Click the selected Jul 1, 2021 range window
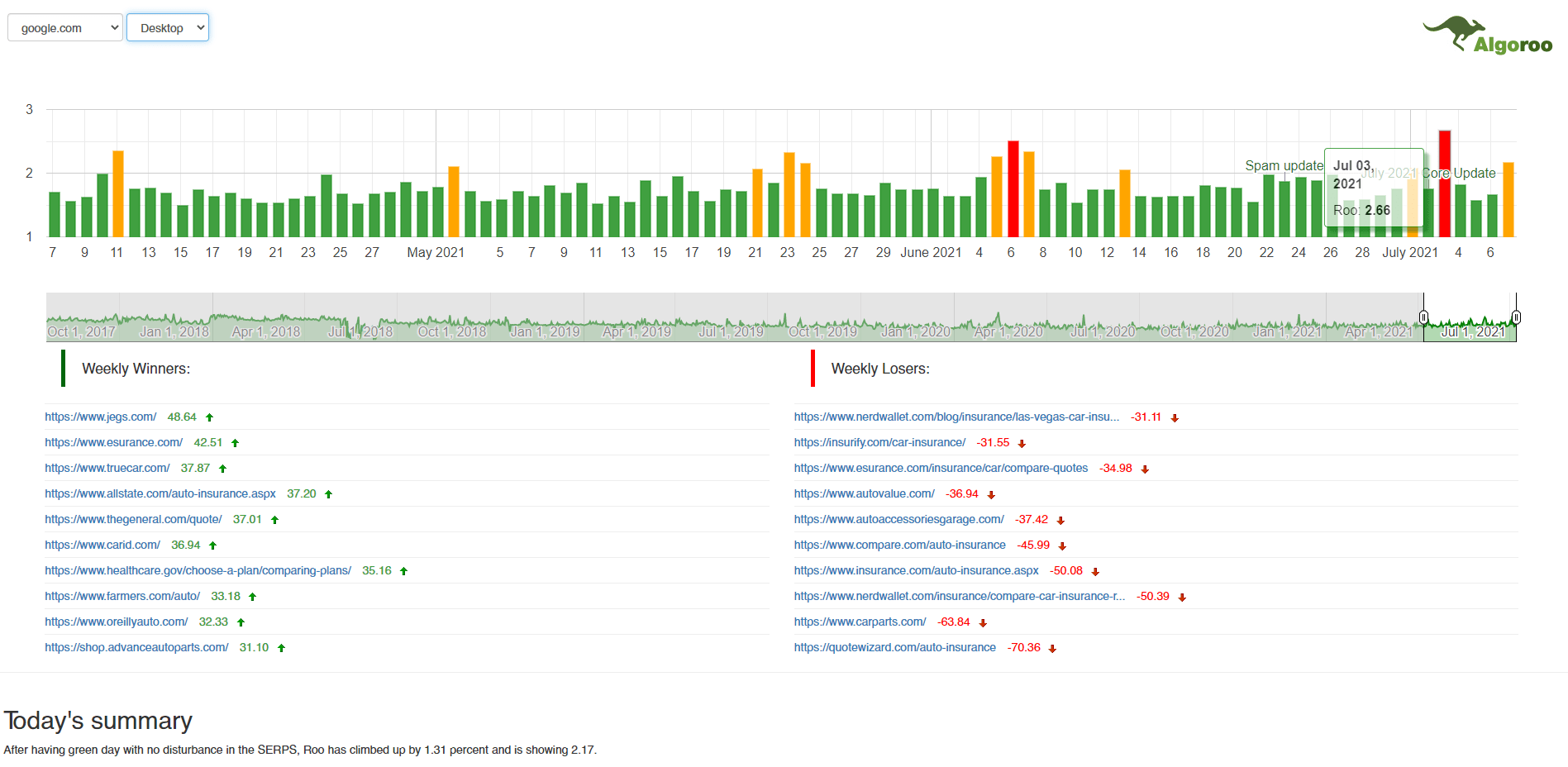Screen dimensions: 1568x767 click(x=1470, y=317)
